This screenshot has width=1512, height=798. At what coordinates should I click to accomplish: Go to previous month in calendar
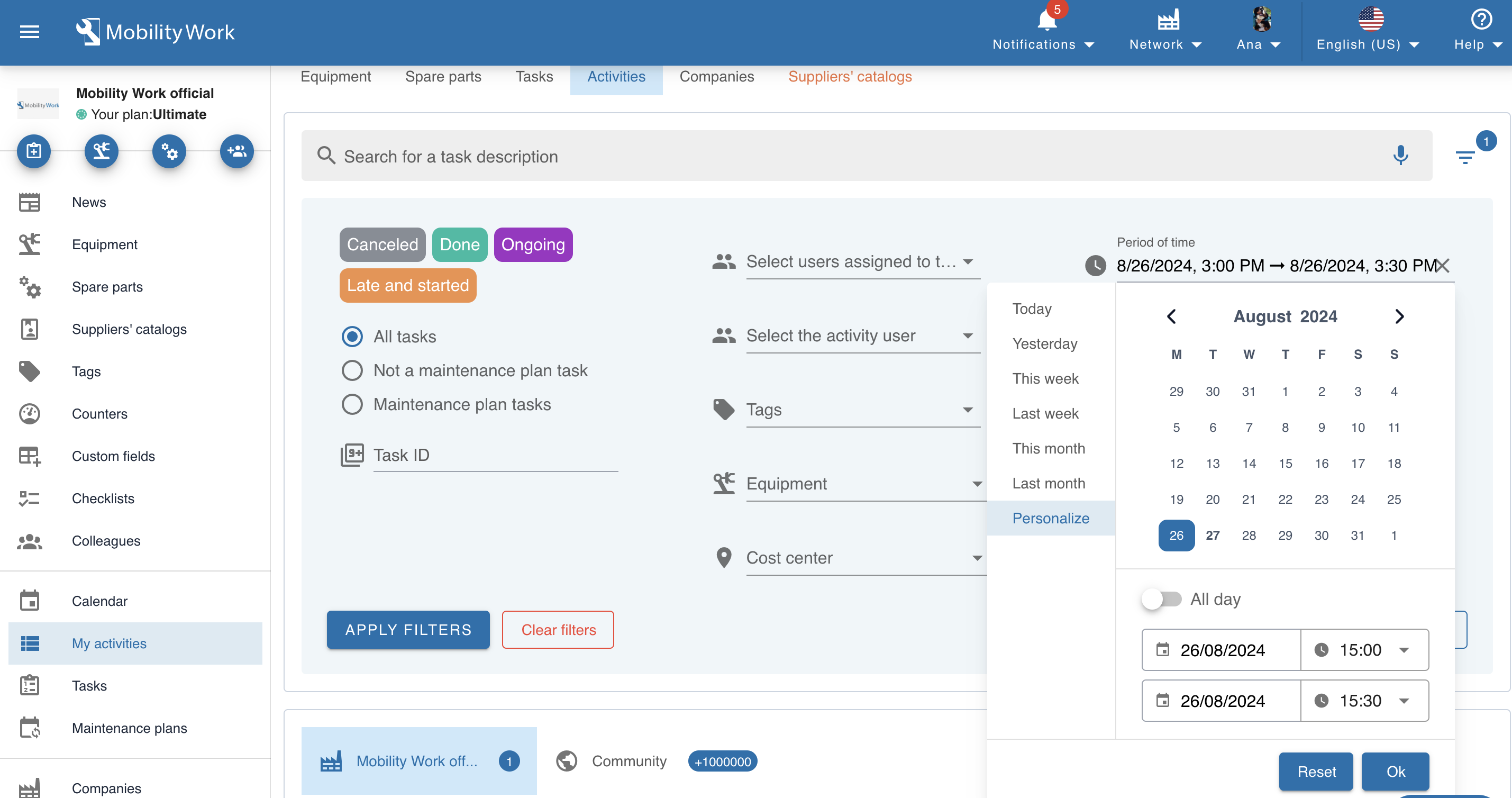[1172, 316]
